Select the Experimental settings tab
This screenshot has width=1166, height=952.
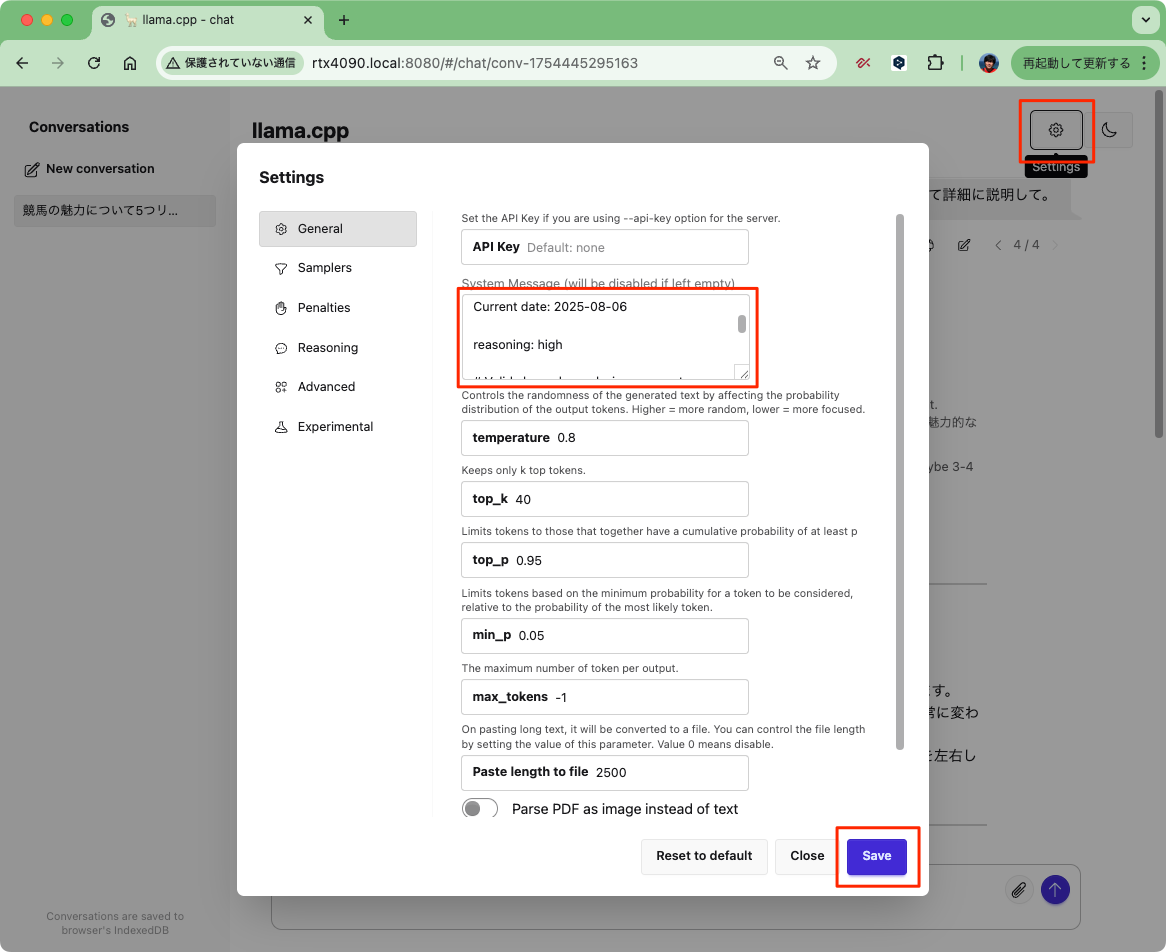coord(338,427)
